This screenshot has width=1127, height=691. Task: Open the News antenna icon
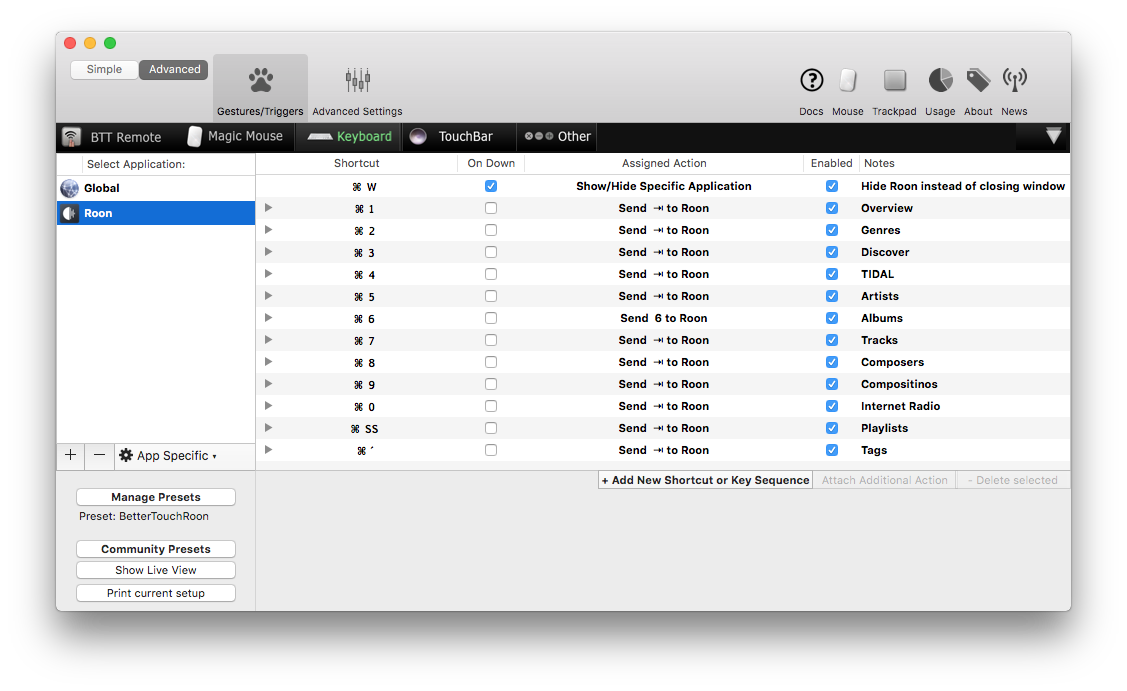click(x=1014, y=80)
